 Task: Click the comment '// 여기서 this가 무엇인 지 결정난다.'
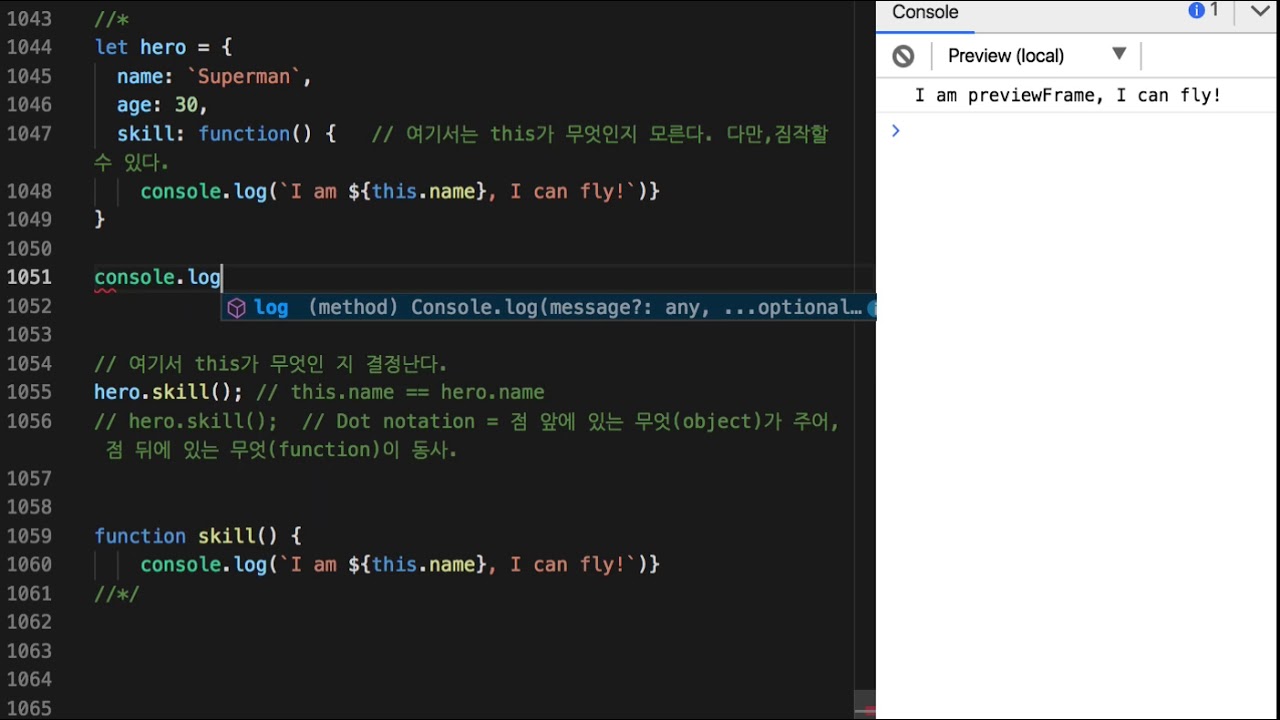pyautogui.click(x=270, y=364)
